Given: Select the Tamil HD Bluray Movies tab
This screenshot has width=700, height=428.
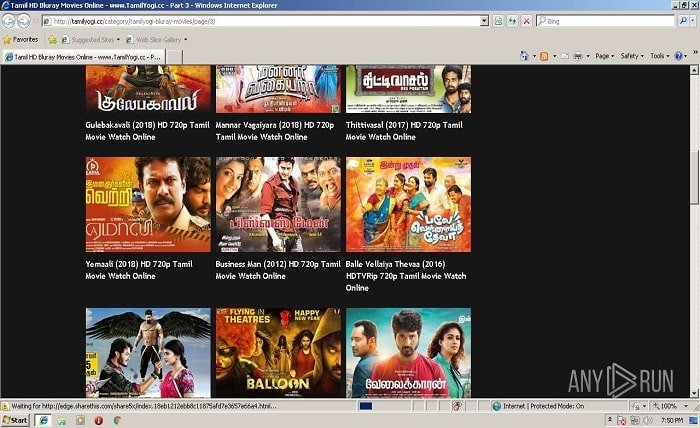Looking at the screenshot, I should tap(83, 57).
